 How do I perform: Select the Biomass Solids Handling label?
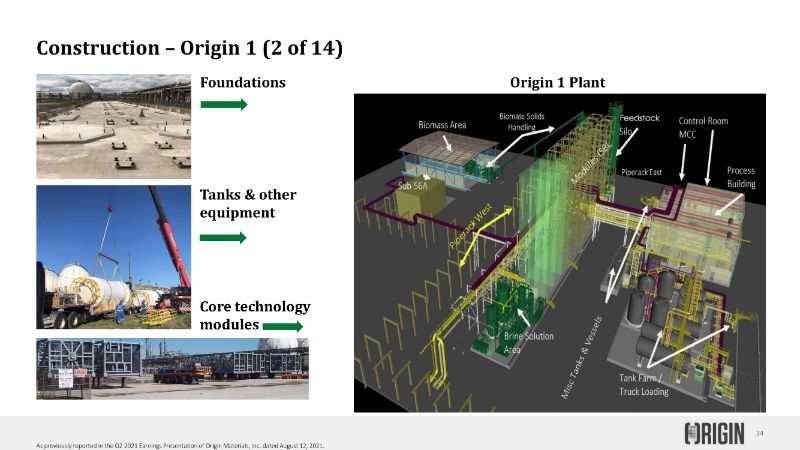click(x=526, y=120)
